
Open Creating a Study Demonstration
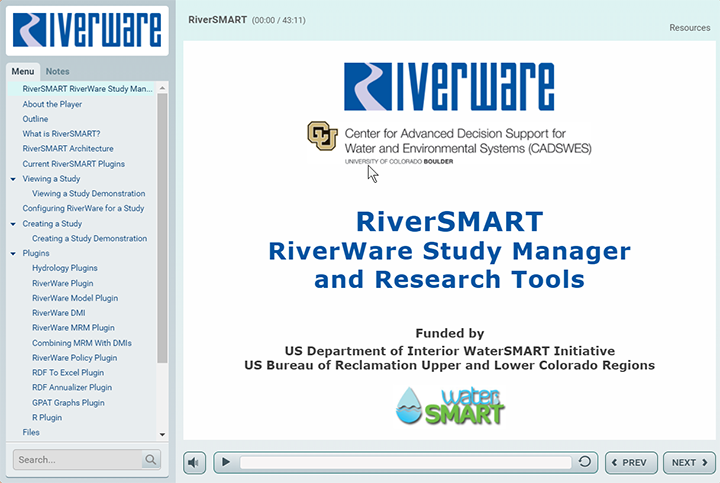(90, 239)
